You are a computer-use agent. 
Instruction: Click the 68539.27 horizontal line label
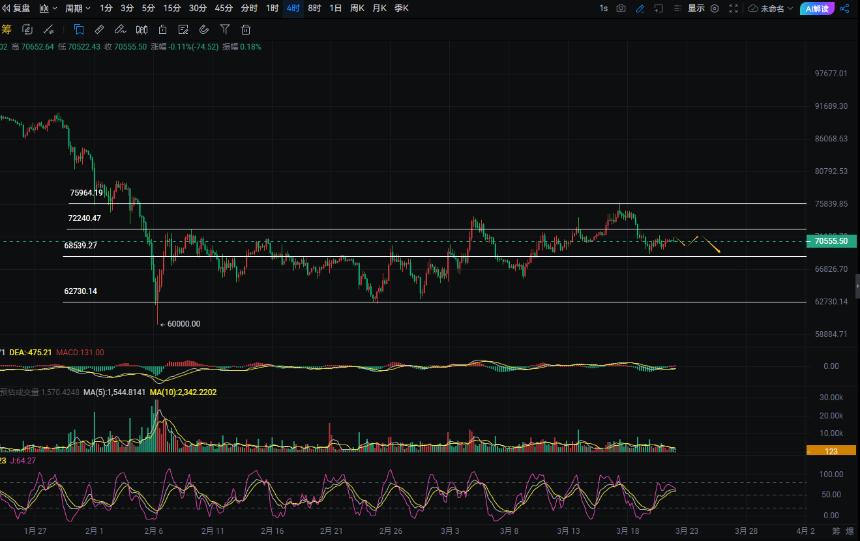click(81, 245)
